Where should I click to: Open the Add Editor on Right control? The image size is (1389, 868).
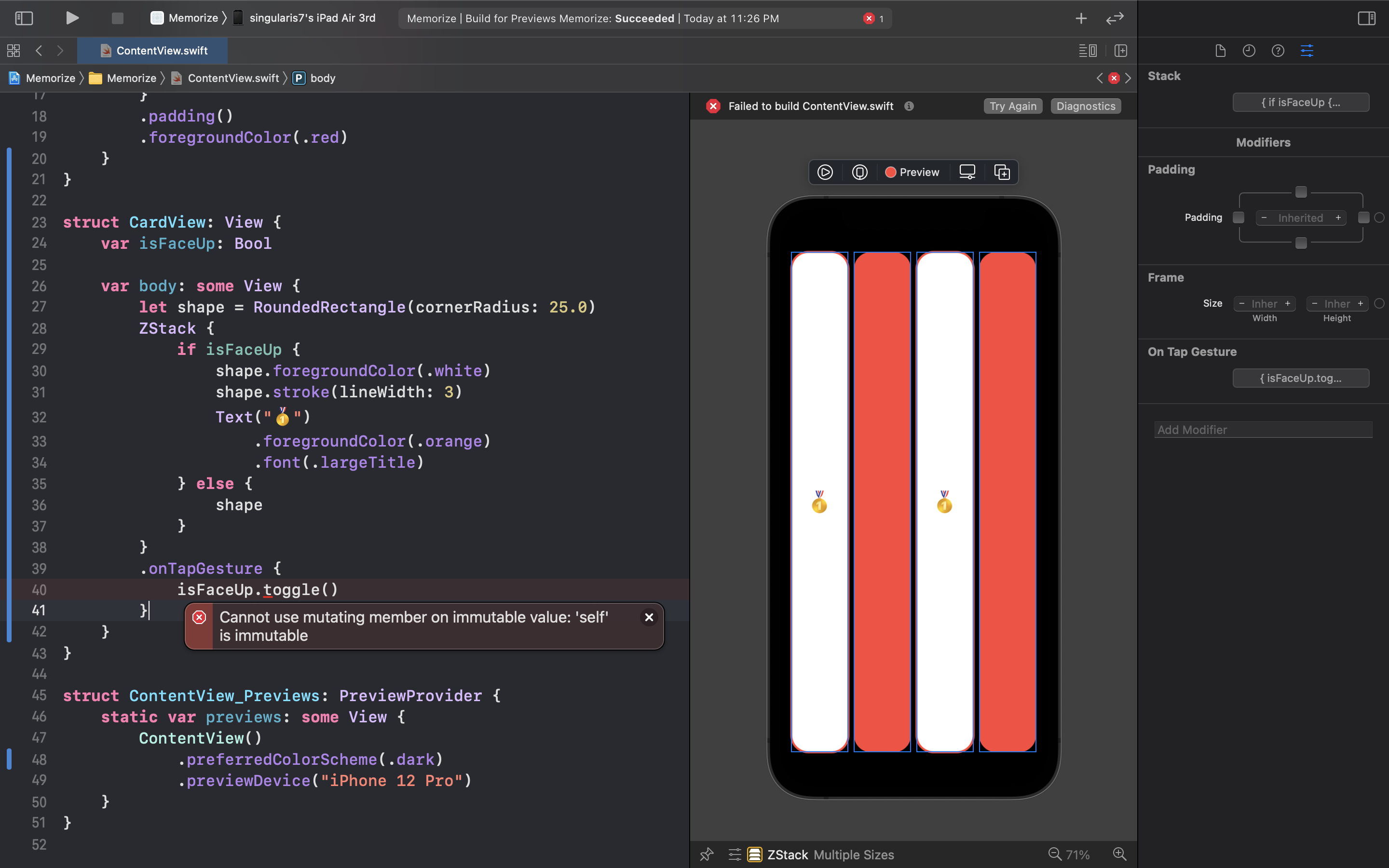tap(1120, 51)
